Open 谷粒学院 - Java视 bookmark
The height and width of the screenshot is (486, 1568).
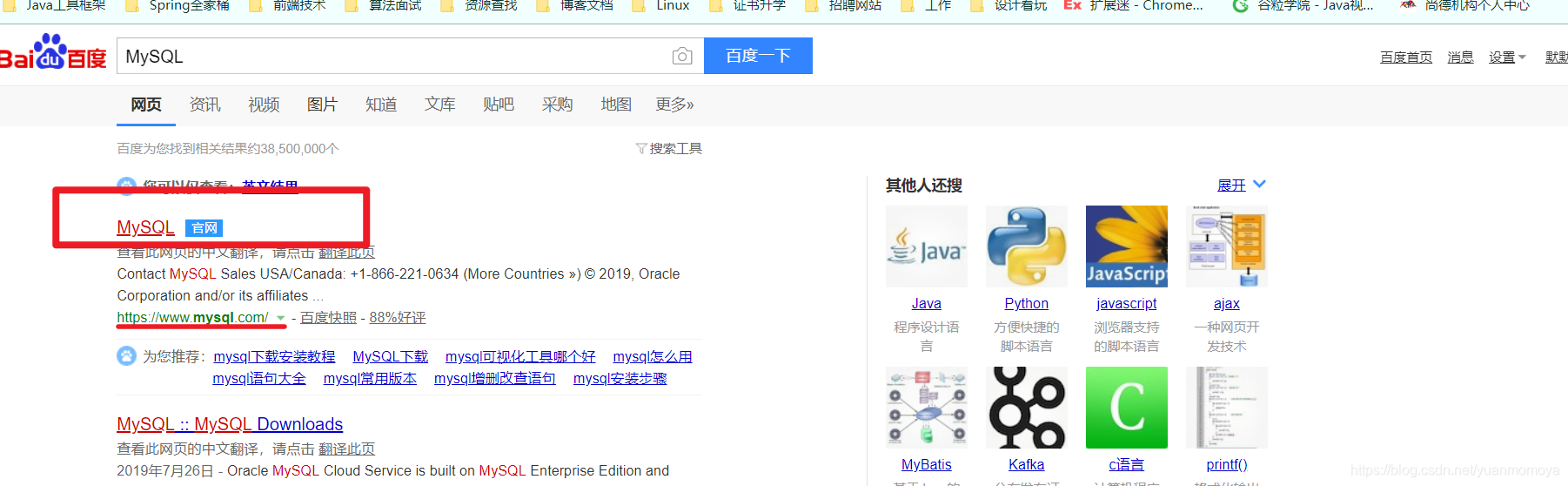[1304, 5]
